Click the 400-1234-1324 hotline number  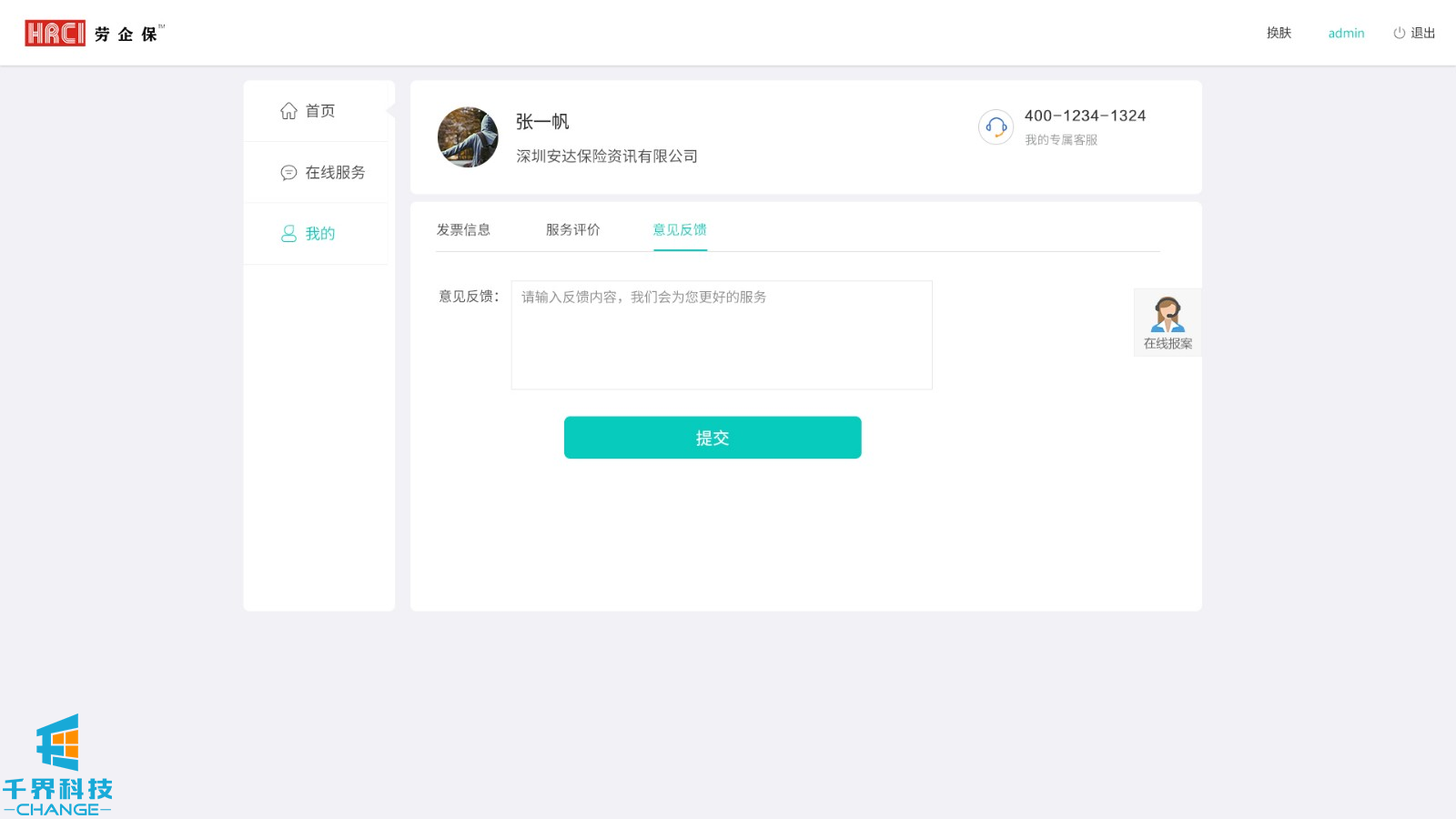point(1085,116)
